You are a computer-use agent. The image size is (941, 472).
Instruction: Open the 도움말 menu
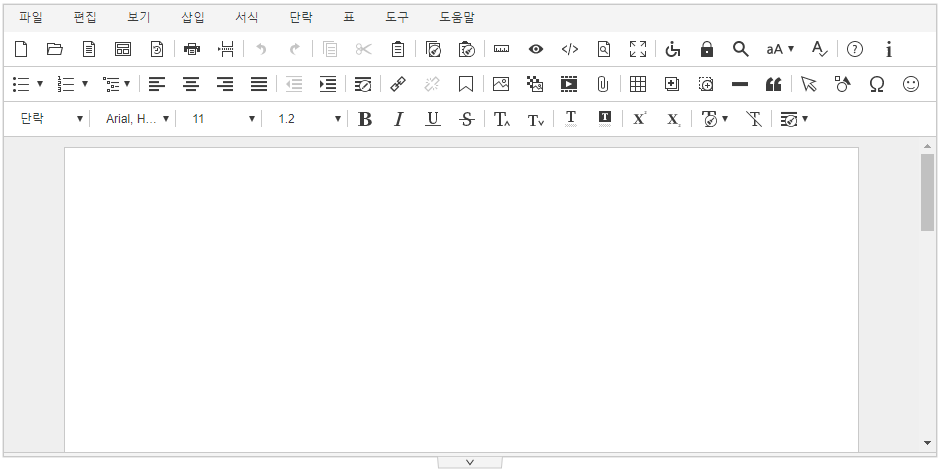(457, 17)
